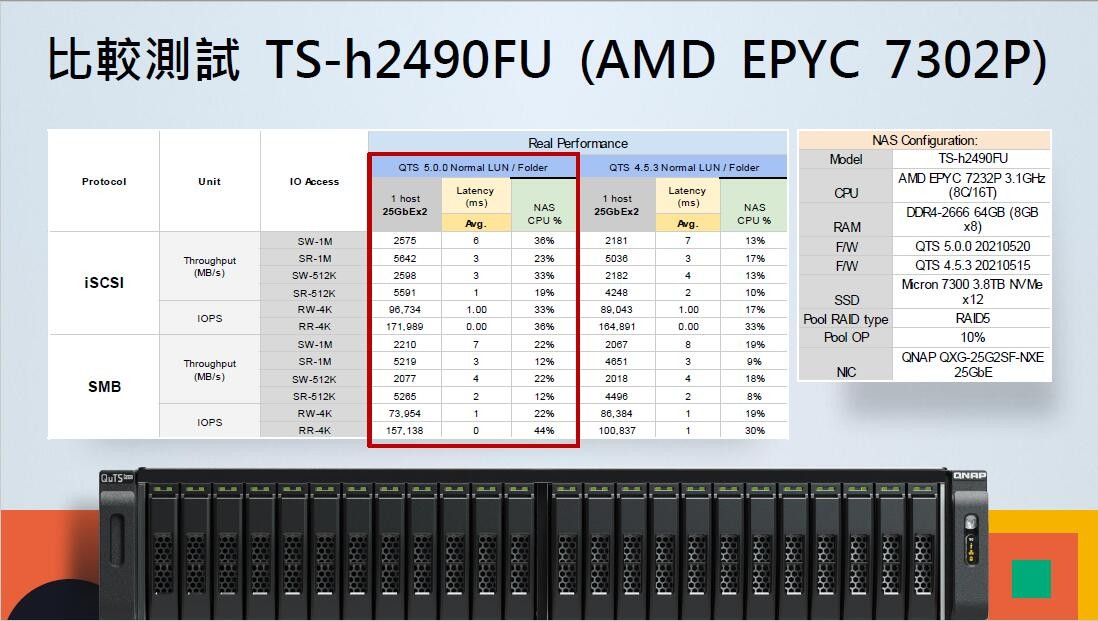Select the "QNAP QXG-25G2SF-NXE 25GbE" NIC value

(x=972, y=365)
